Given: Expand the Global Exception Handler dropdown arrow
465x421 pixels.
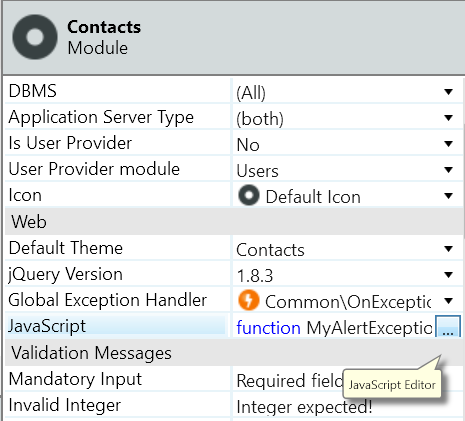Looking at the screenshot, I should pos(449,301).
